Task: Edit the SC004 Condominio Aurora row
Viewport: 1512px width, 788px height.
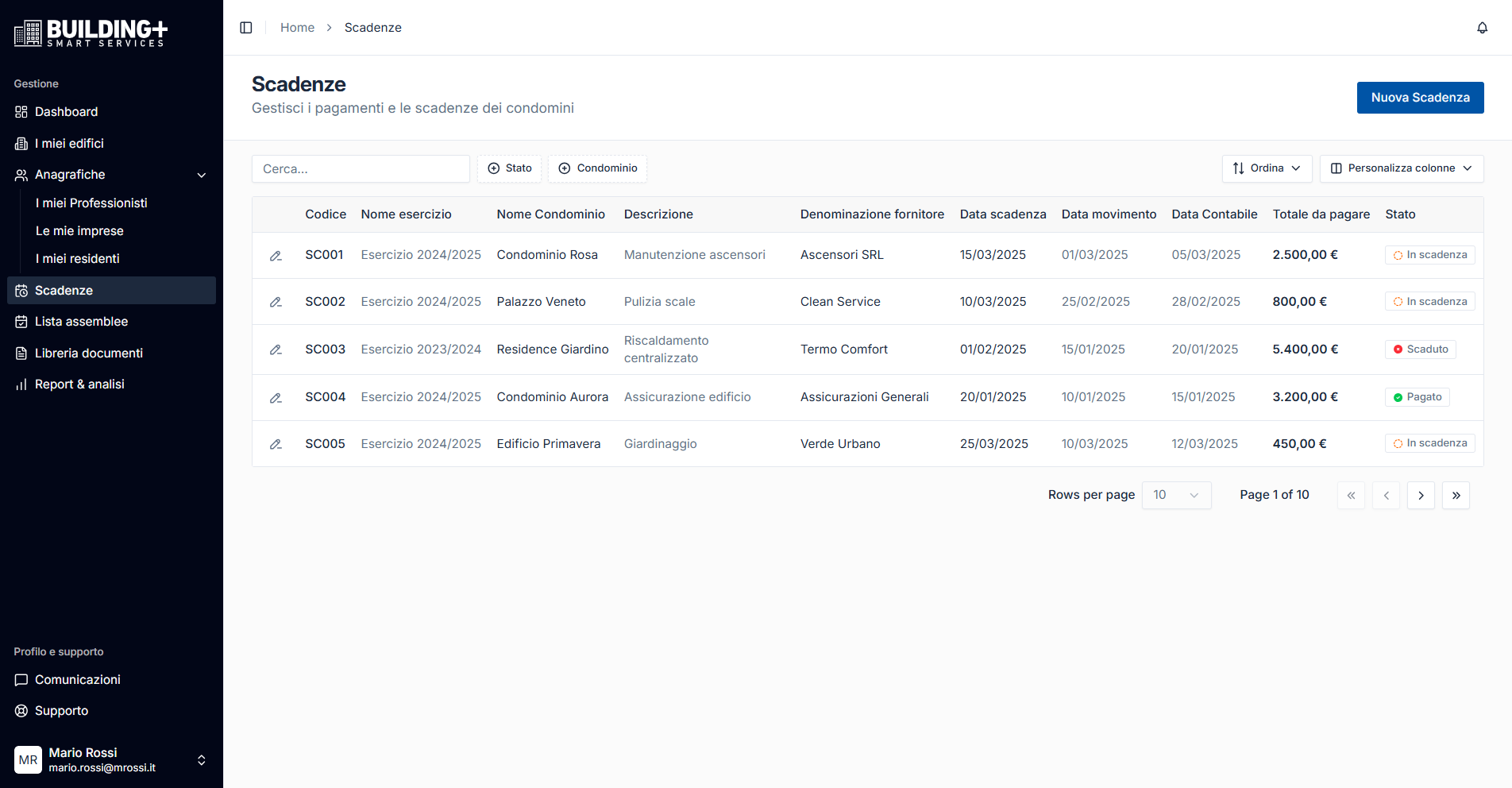Action: tap(276, 397)
